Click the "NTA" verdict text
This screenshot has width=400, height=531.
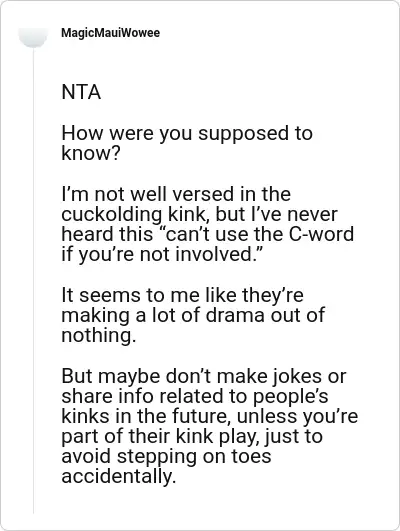click(81, 92)
